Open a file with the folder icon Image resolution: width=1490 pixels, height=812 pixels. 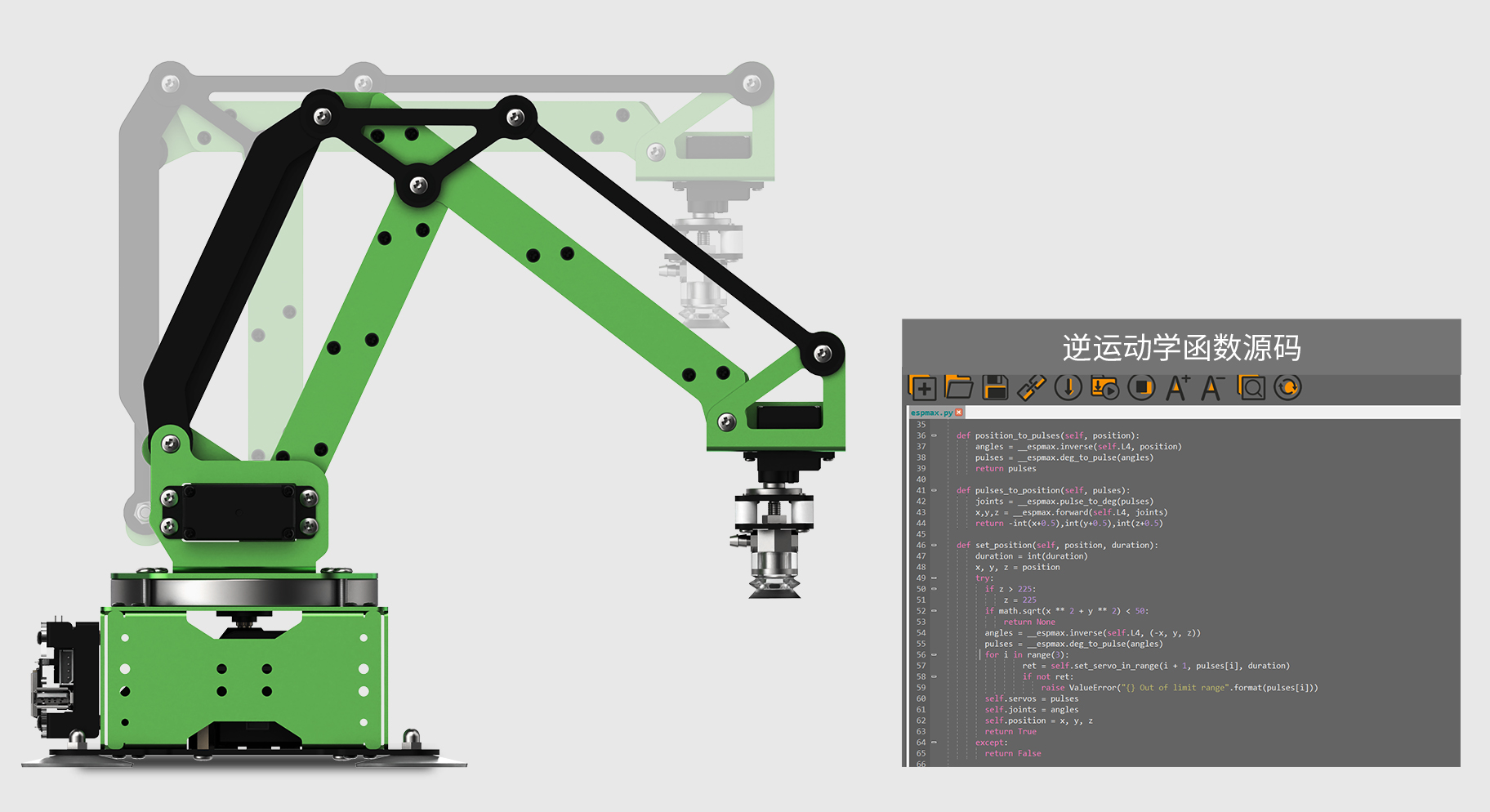[959, 387]
